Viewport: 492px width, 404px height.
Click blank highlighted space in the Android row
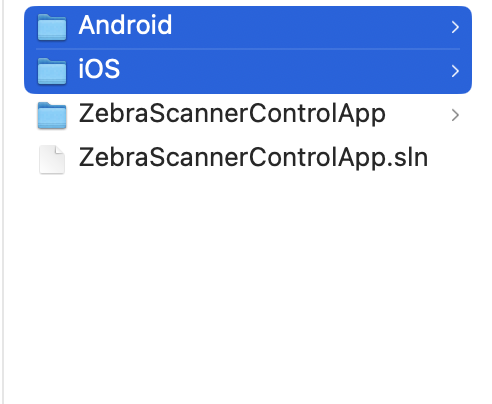pyautogui.click(x=310, y=27)
